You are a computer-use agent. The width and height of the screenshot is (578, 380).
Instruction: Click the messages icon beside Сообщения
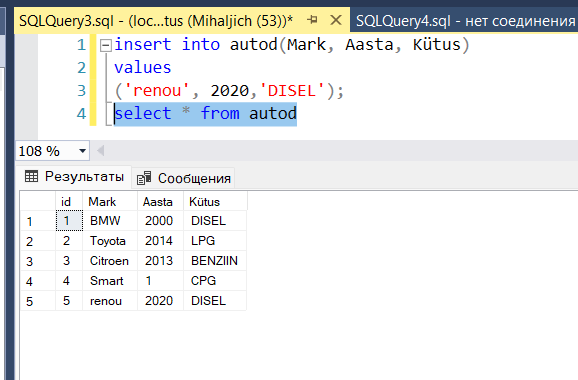pyautogui.click(x=144, y=178)
